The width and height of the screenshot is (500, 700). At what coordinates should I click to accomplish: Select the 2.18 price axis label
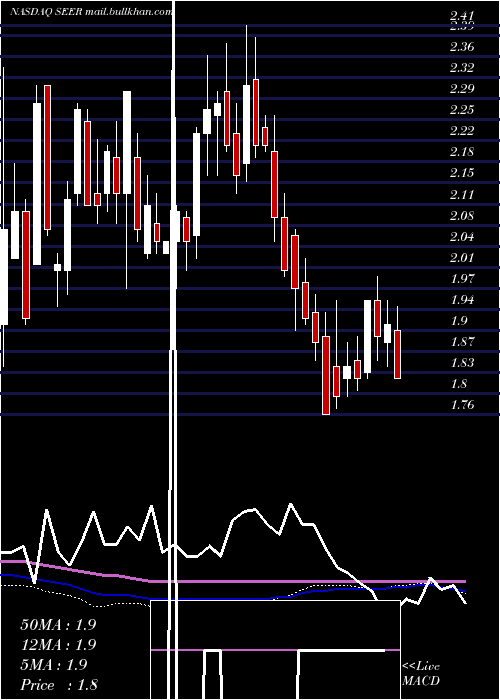point(462,152)
